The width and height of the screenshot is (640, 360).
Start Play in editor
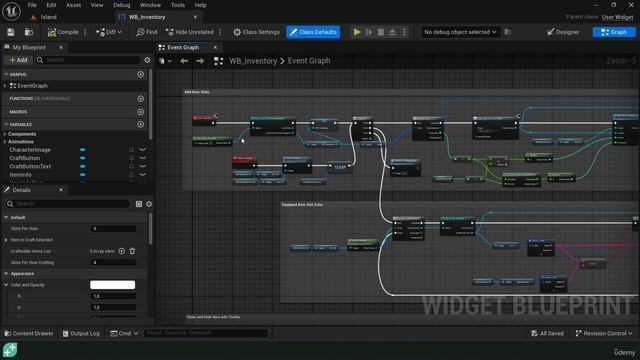(x=357, y=32)
